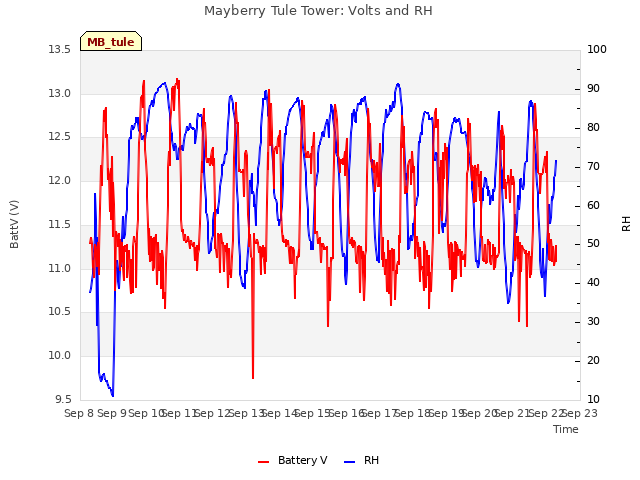Click the blue RH legend swatch

click(350, 462)
